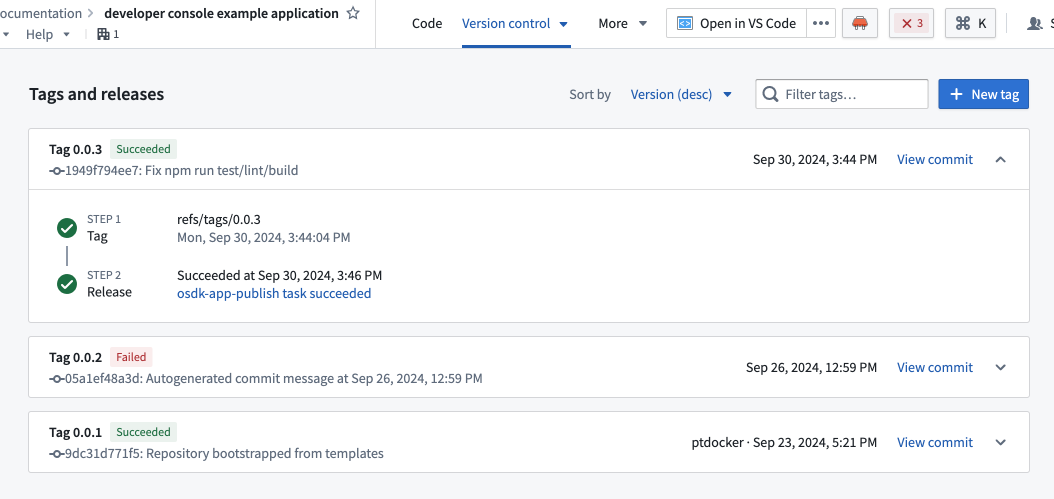Click timestamp Mon, Sep 30, 2024, 3:44:04 PM

264,237
